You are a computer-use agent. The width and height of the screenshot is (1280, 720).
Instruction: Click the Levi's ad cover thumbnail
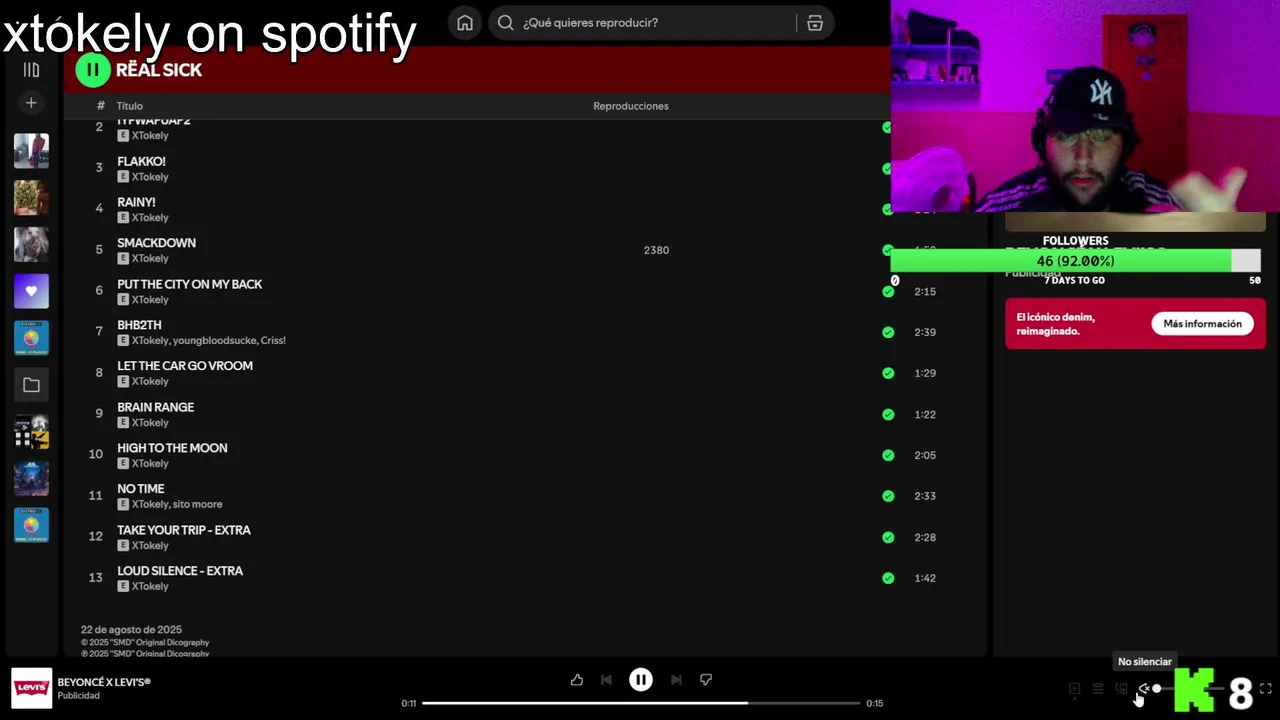(x=31, y=688)
